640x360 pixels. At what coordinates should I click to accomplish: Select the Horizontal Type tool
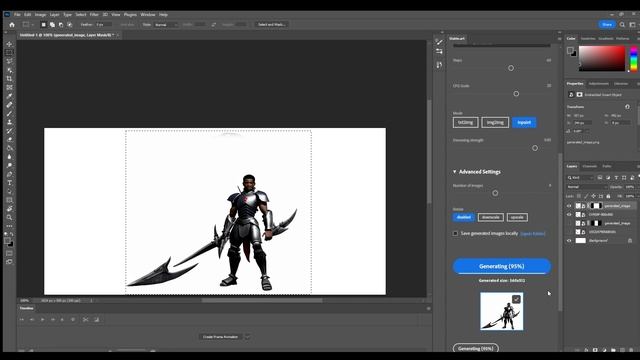pyautogui.click(x=9, y=183)
